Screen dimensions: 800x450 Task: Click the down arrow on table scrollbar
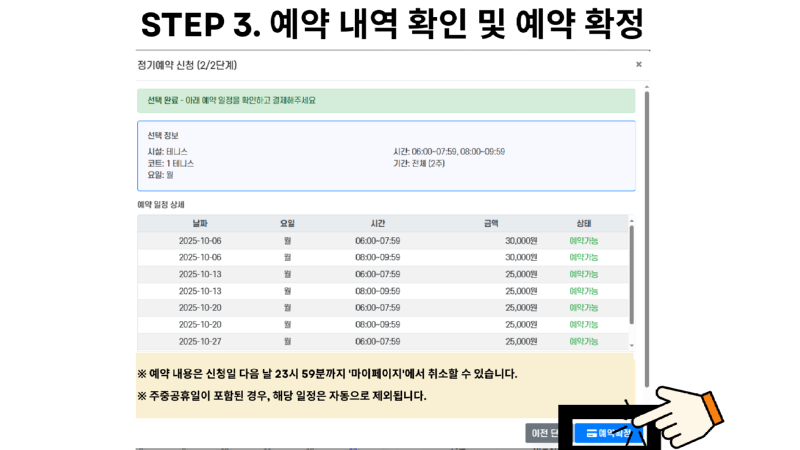pos(631,347)
